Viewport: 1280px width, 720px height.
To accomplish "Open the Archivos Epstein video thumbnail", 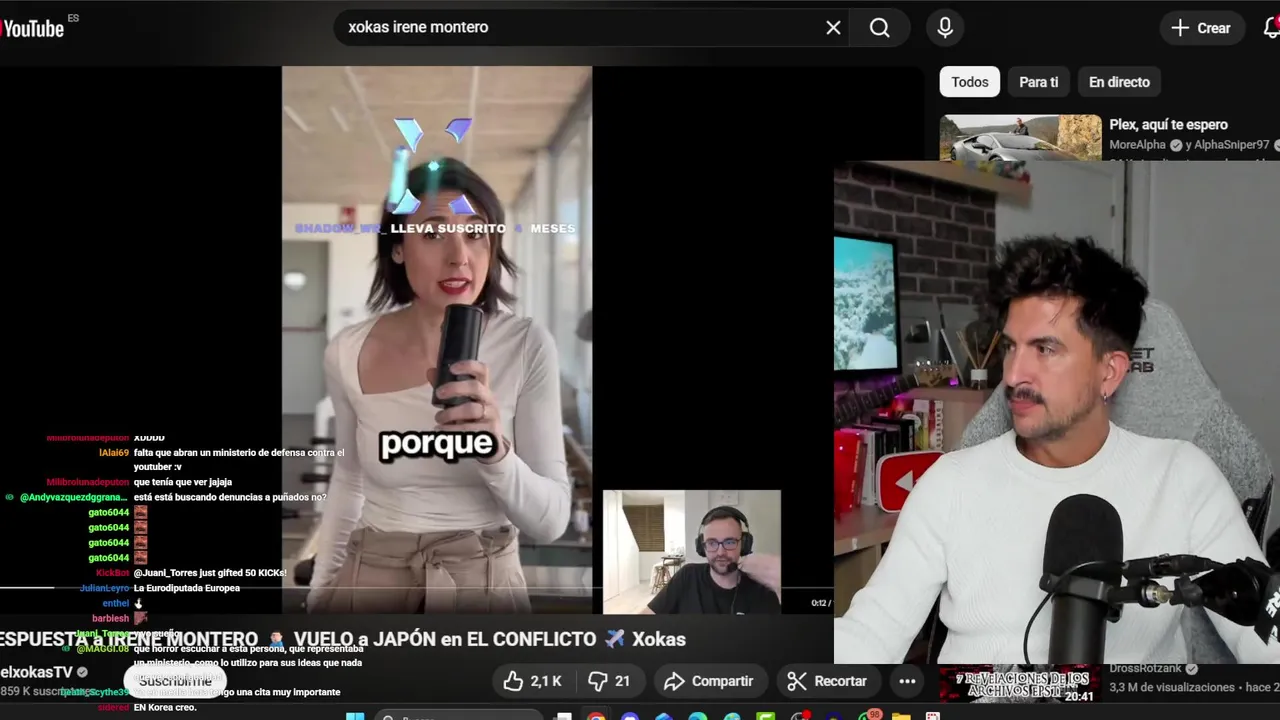I will 1019,683.
